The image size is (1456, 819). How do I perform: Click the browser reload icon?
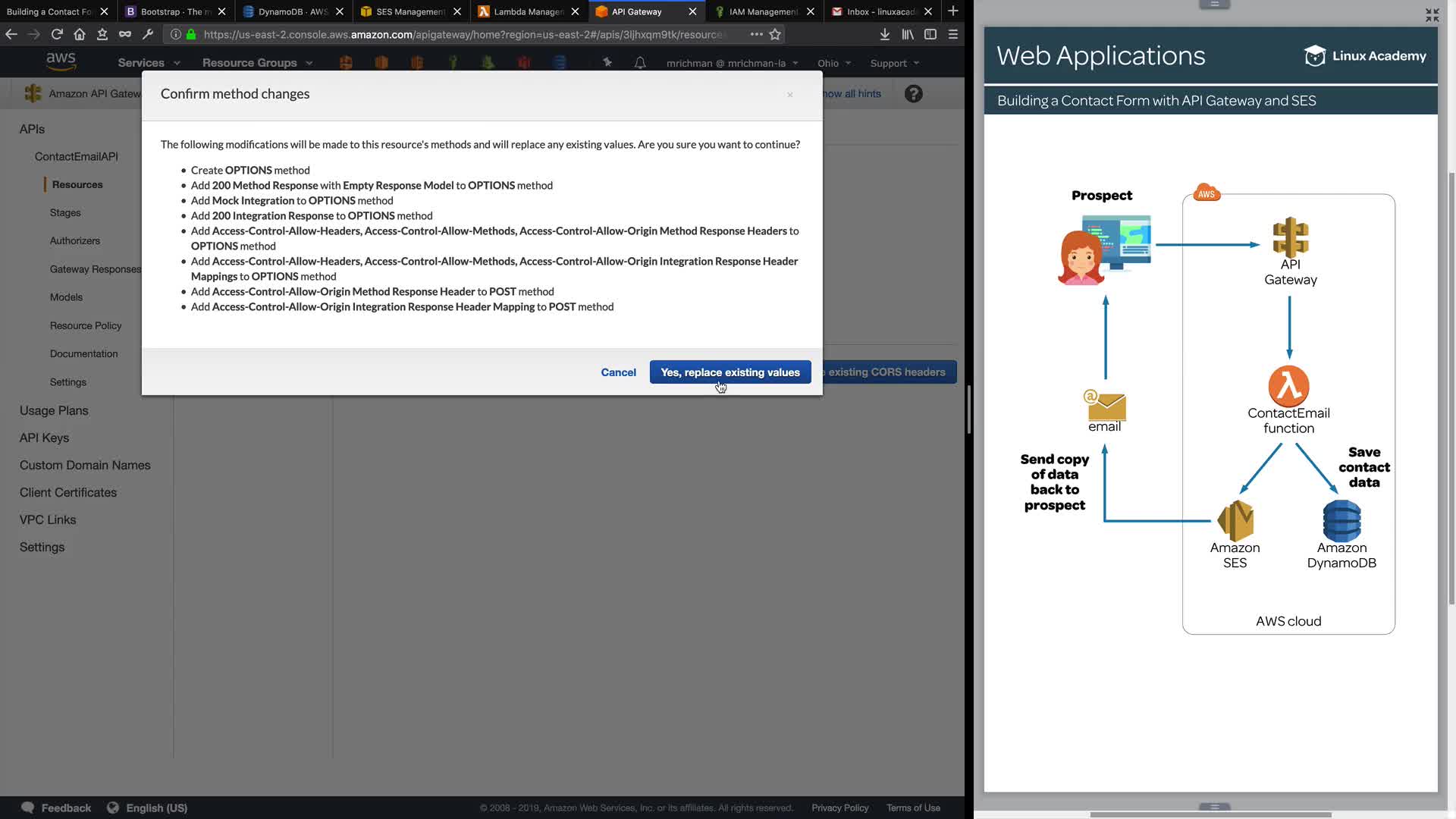(57, 34)
